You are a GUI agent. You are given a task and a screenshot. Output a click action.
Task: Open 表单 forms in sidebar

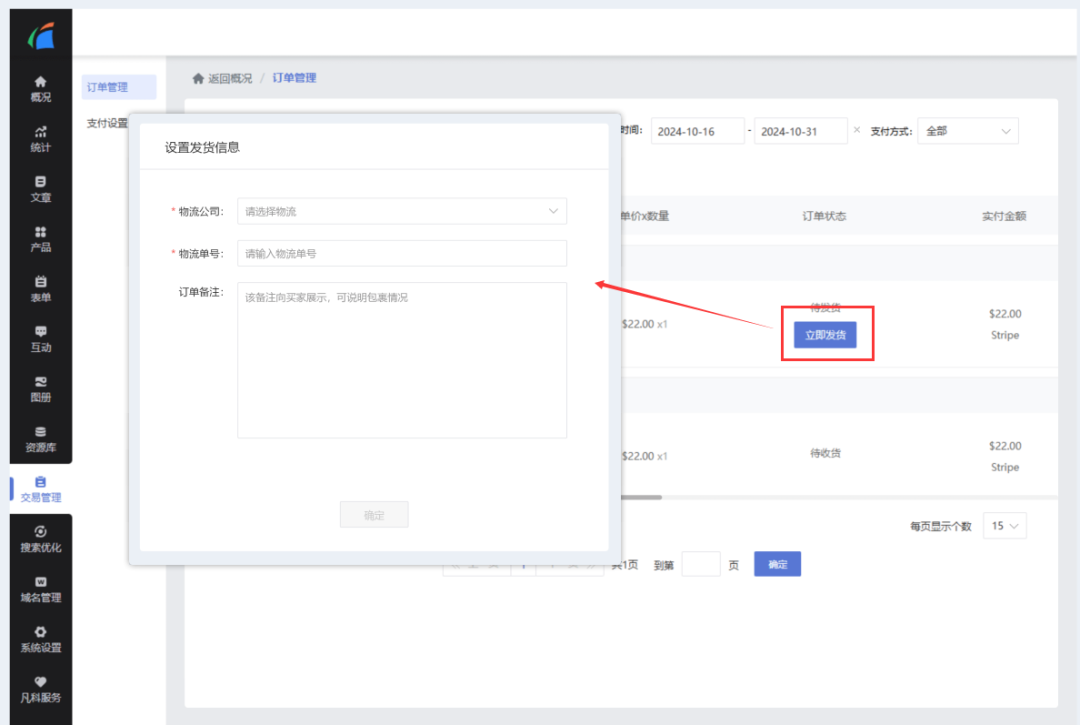coord(40,288)
